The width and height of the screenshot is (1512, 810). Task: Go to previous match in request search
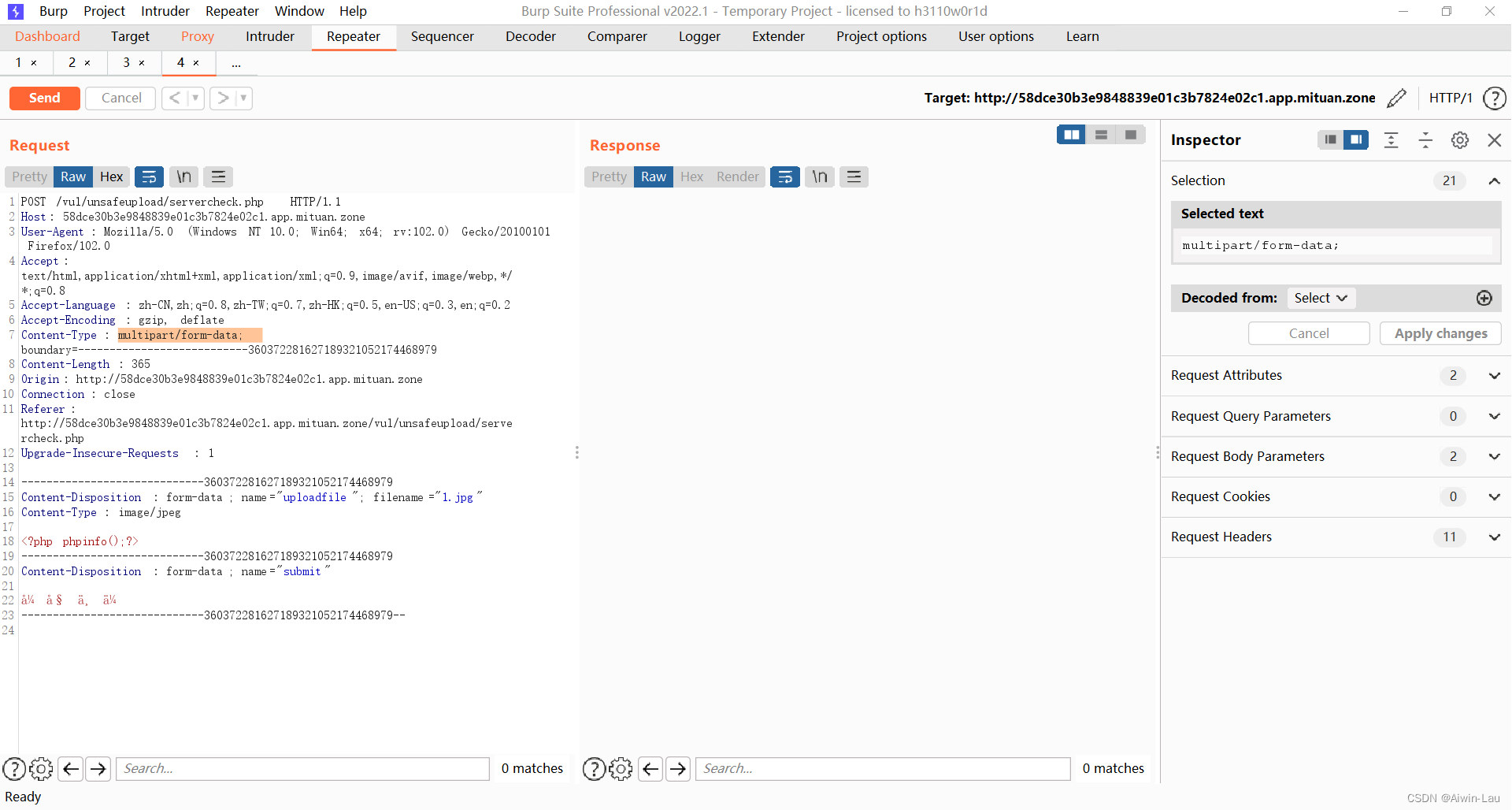71,768
